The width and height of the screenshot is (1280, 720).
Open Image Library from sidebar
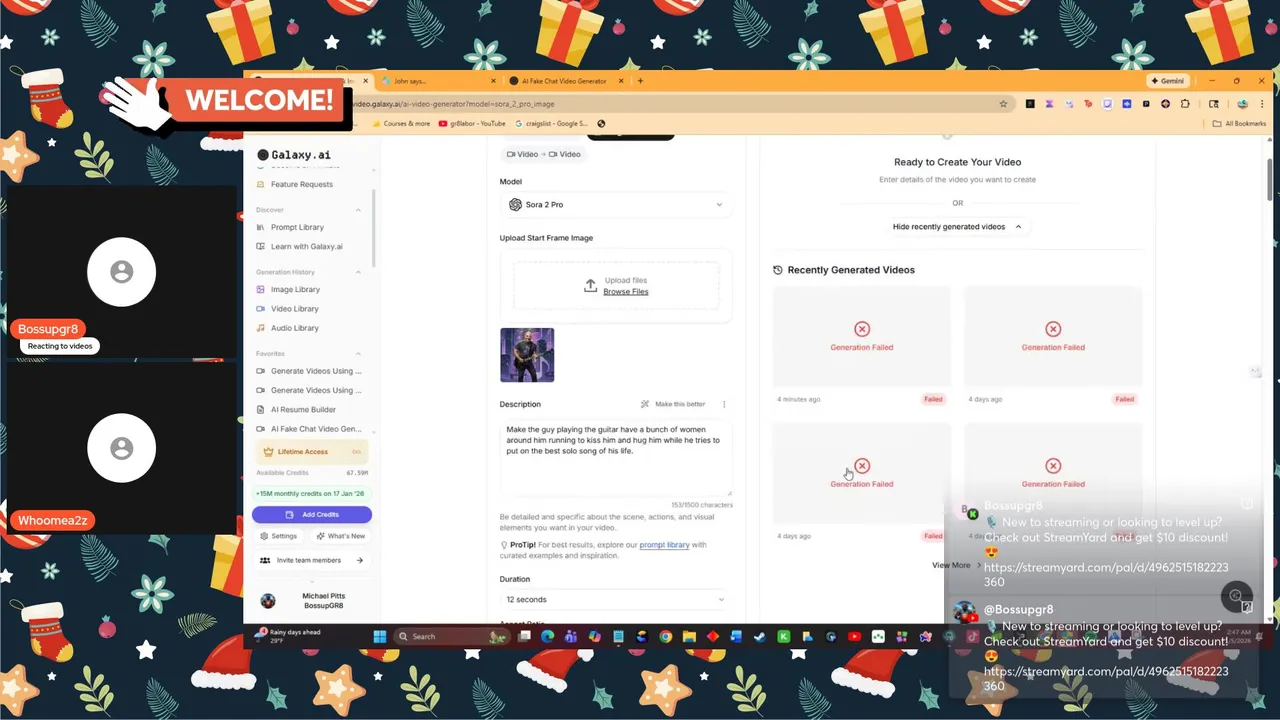[288, 289]
